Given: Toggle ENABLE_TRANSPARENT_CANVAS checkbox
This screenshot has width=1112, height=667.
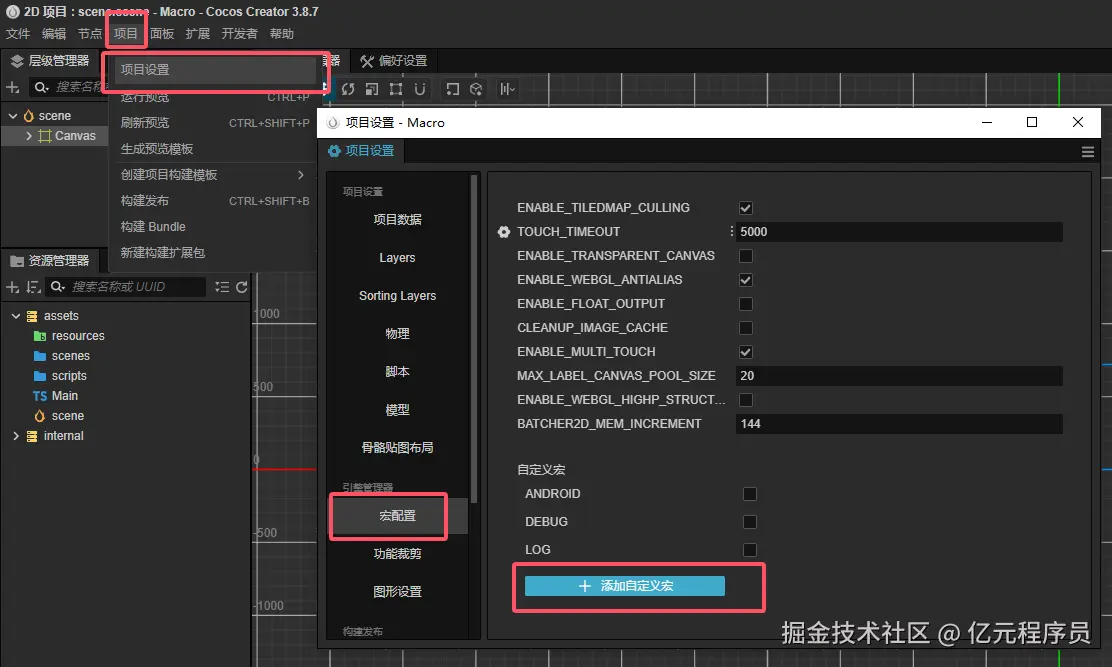Looking at the screenshot, I should [x=745, y=256].
